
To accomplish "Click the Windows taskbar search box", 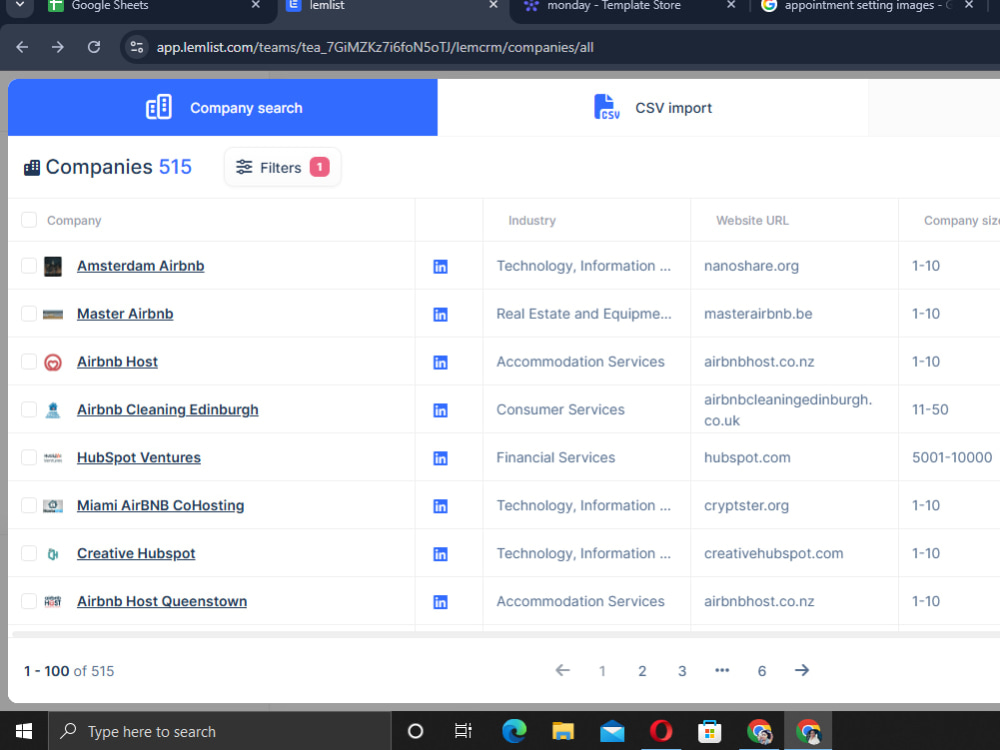I will 220,731.
